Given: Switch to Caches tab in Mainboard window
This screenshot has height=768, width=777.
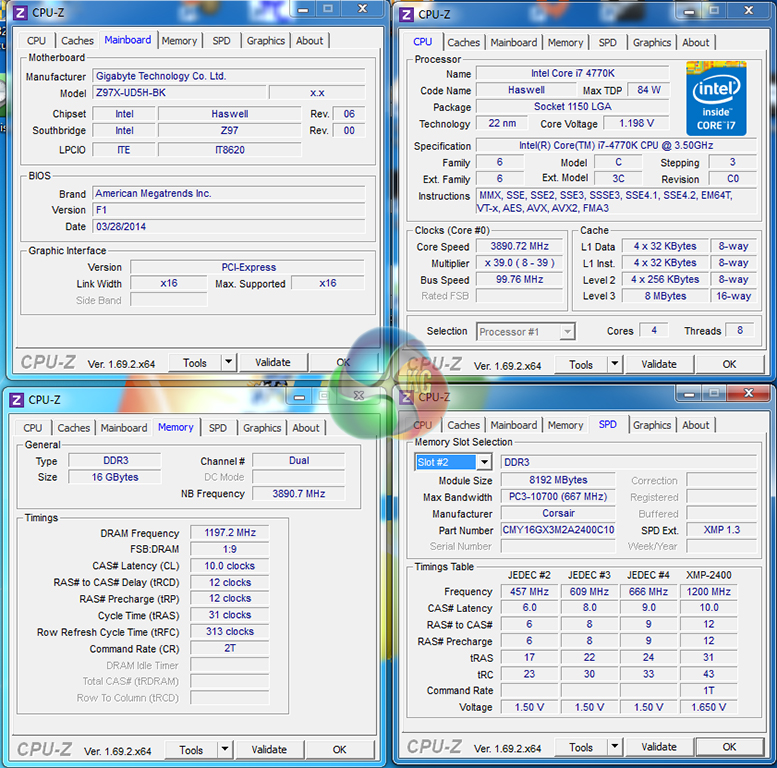Looking at the screenshot, I should point(77,41).
